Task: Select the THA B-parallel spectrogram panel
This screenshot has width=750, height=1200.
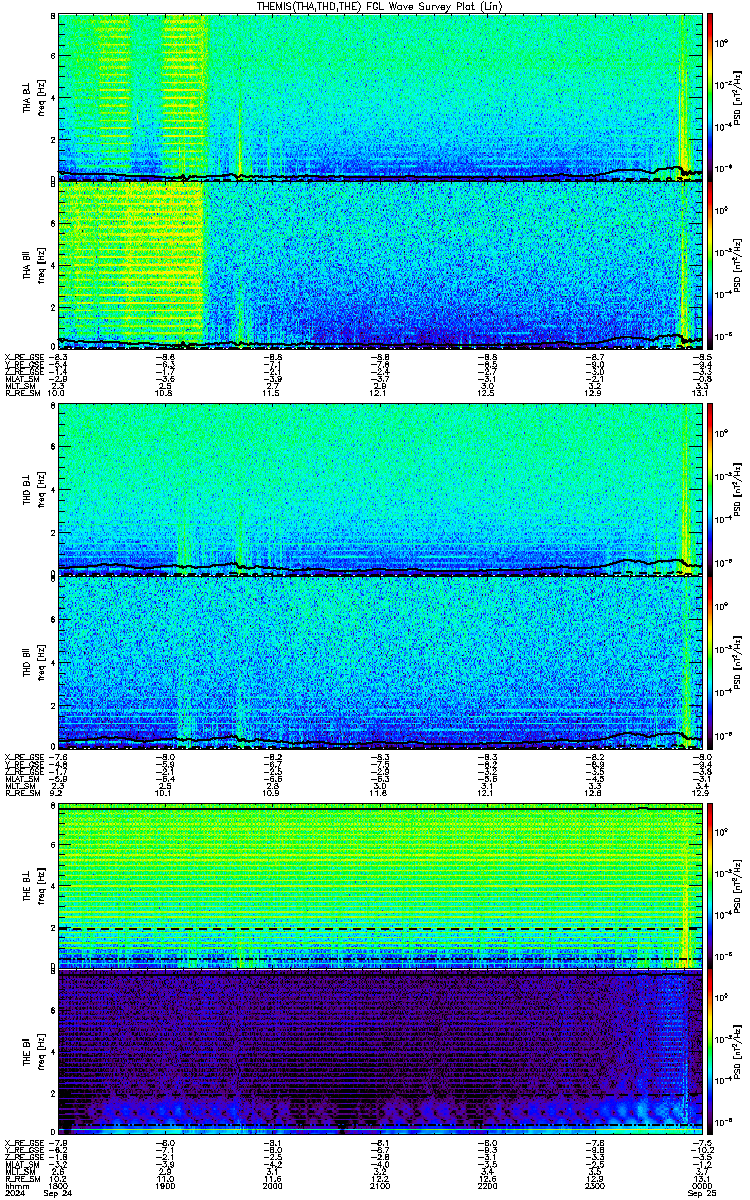Action: point(380,265)
